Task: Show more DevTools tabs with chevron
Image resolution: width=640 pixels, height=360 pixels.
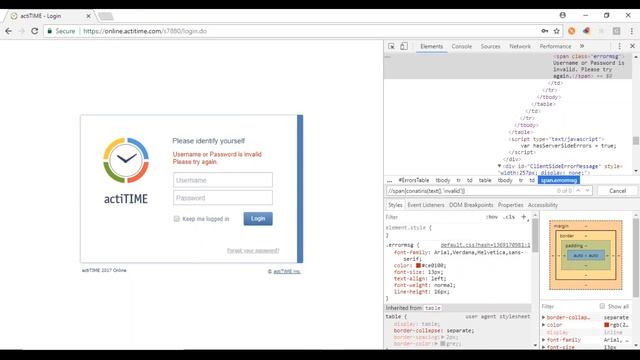Action: tap(582, 46)
